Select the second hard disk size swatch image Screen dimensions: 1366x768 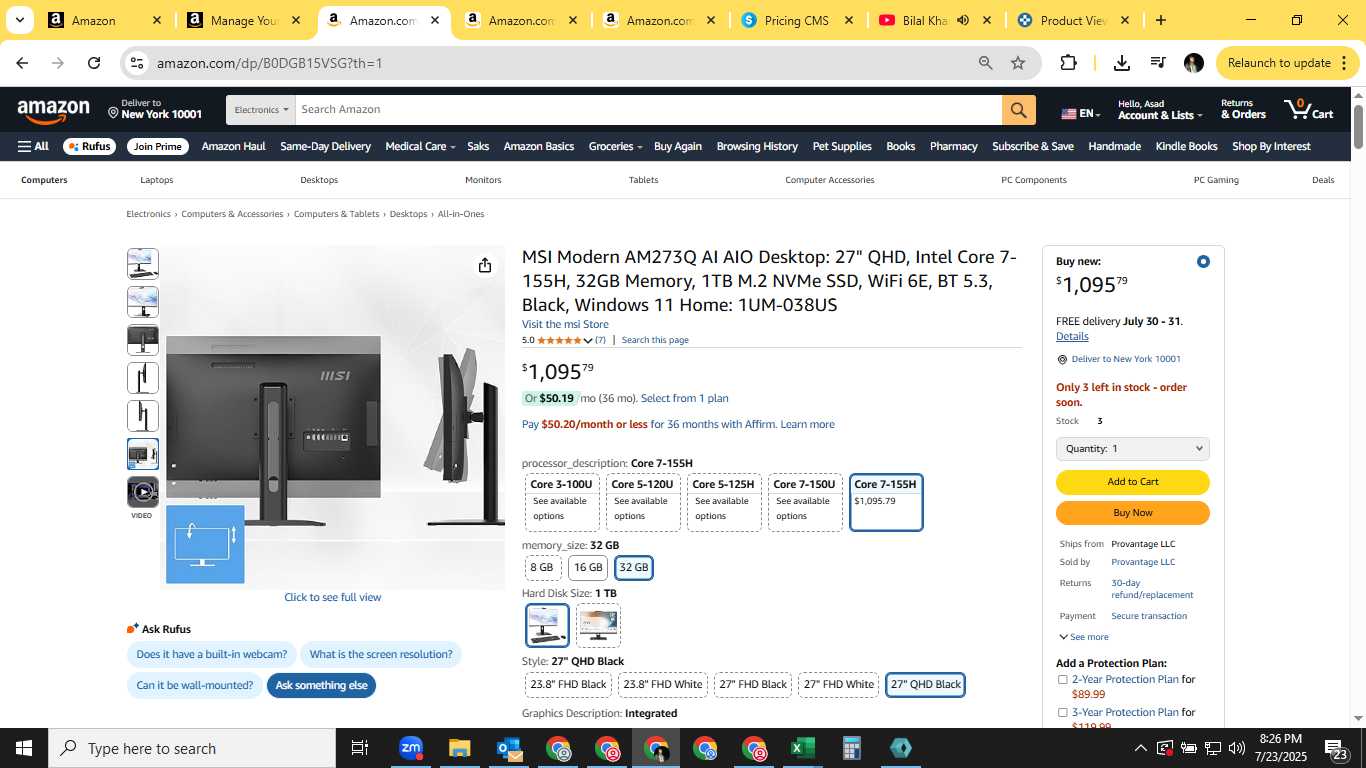coord(598,625)
